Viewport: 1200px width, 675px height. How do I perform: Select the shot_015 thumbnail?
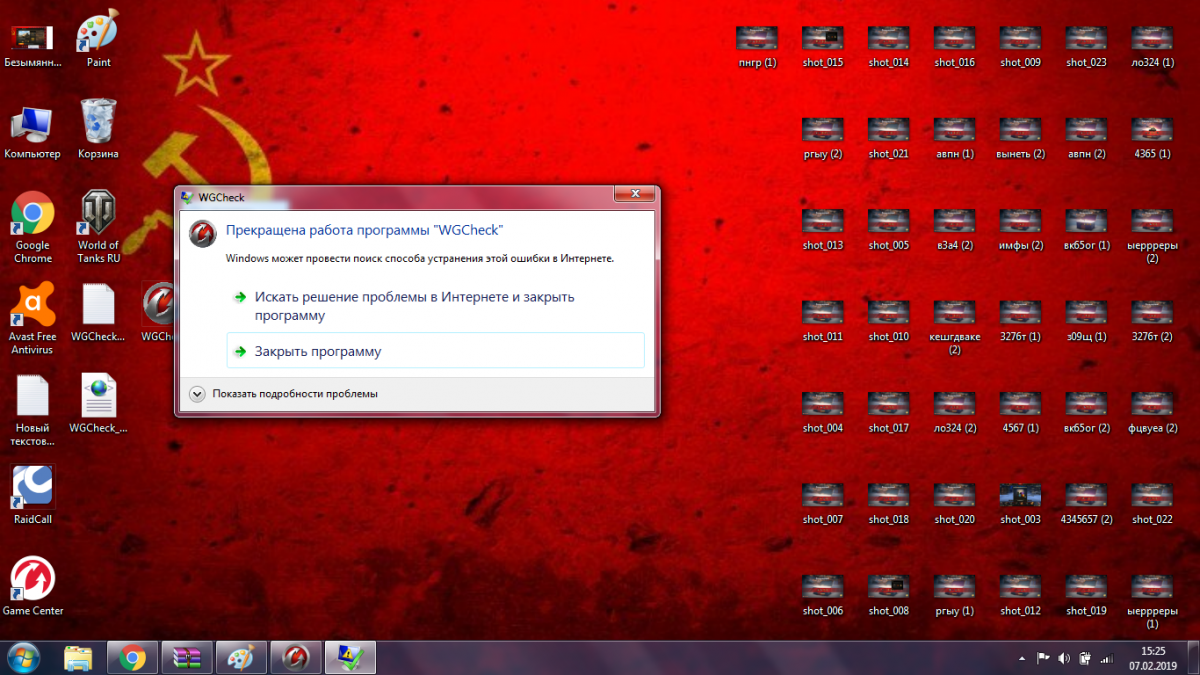[823, 47]
